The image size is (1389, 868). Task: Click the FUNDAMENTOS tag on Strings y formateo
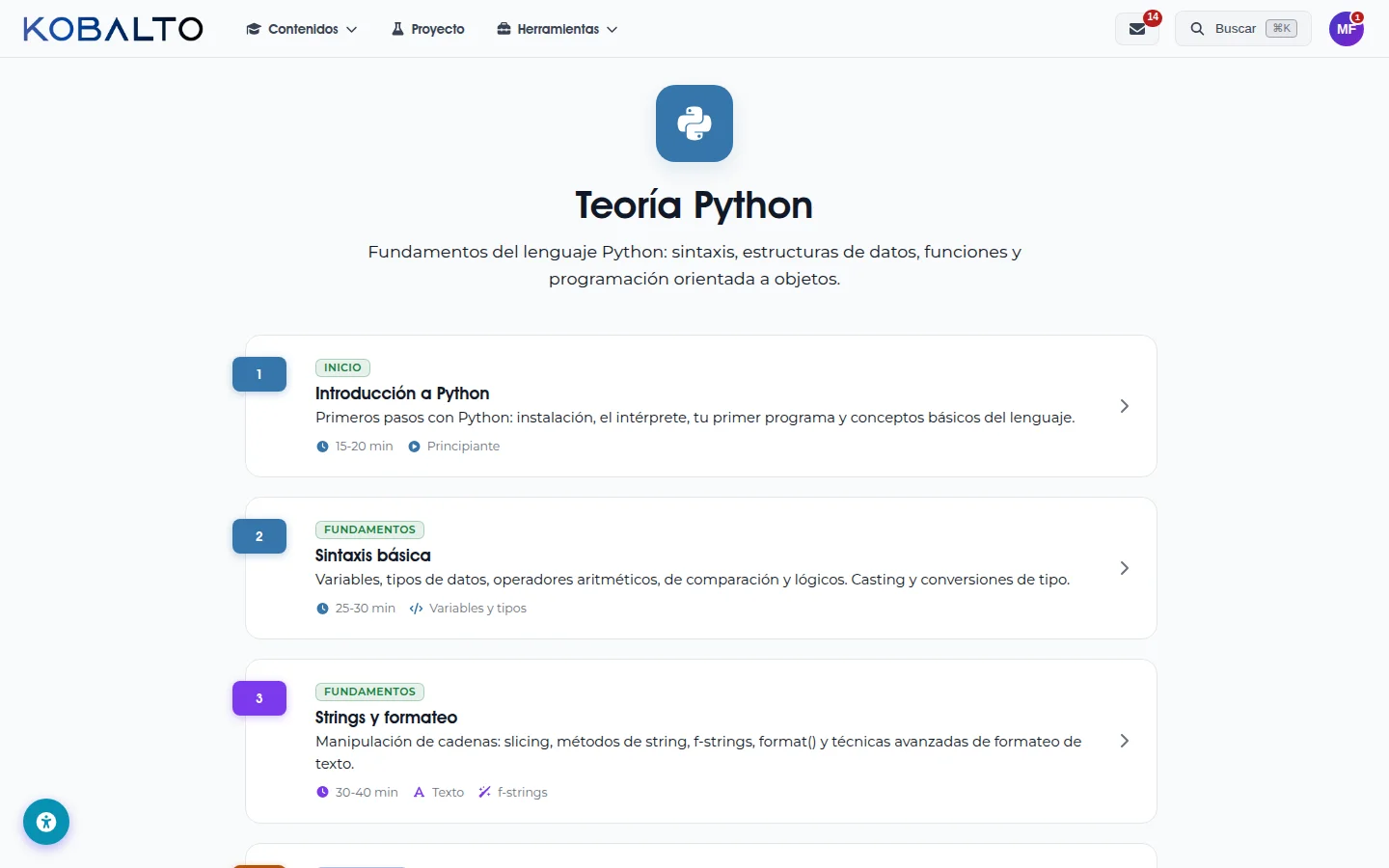pos(369,692)
